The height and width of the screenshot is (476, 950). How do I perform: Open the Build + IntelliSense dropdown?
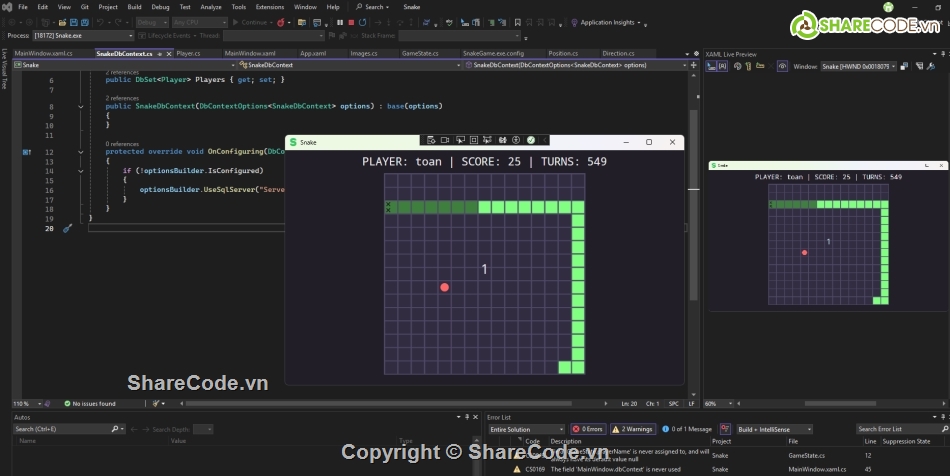[776, 429]
